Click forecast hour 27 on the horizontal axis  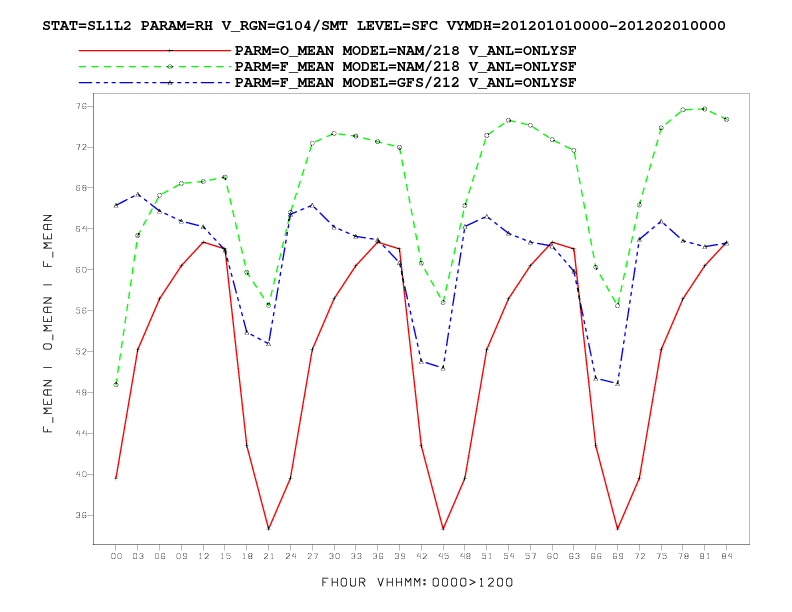(312, 556)
